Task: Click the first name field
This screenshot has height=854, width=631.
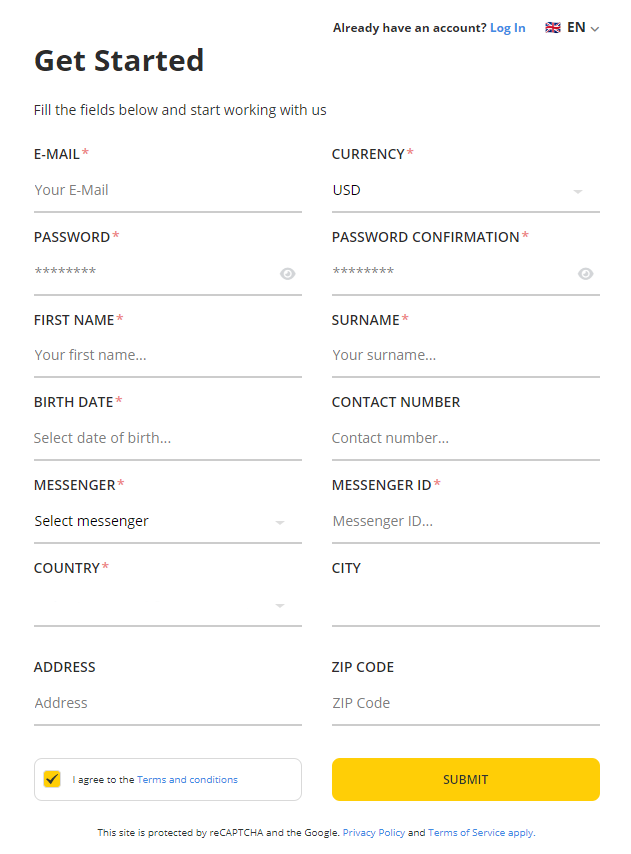Action: (x=167, y=355)
